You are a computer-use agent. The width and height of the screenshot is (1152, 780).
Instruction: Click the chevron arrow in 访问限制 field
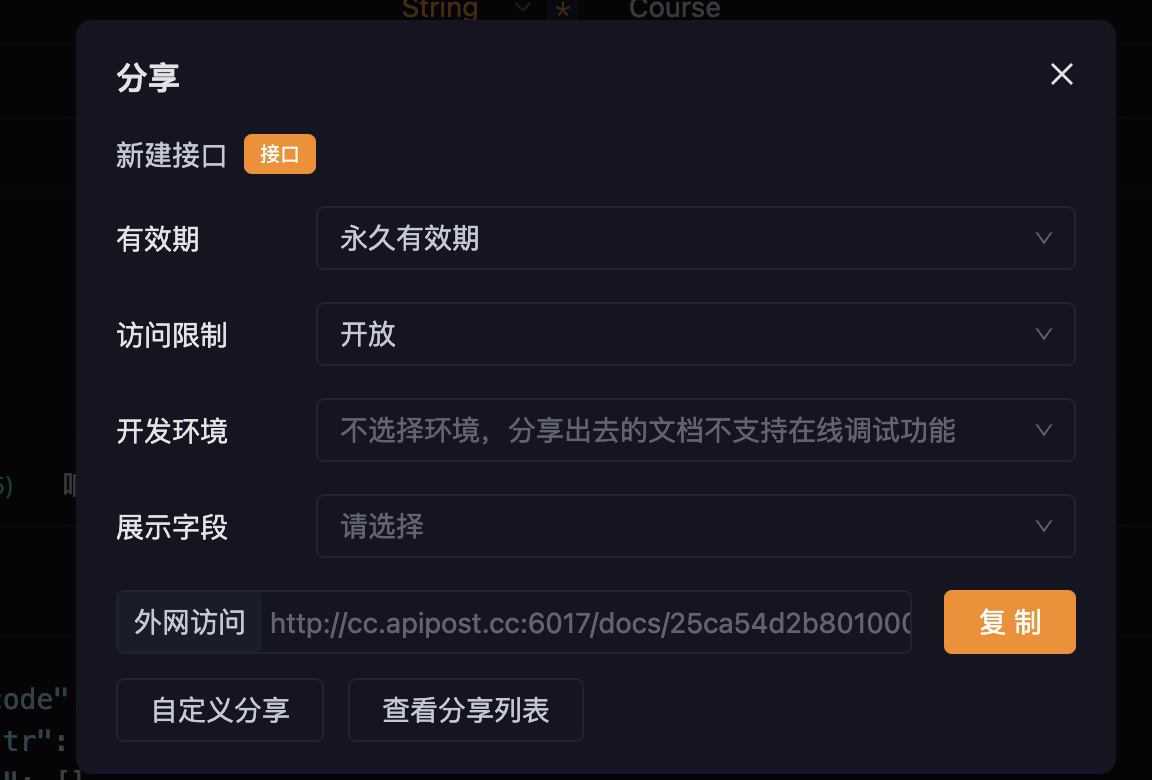click(1044, 334)
